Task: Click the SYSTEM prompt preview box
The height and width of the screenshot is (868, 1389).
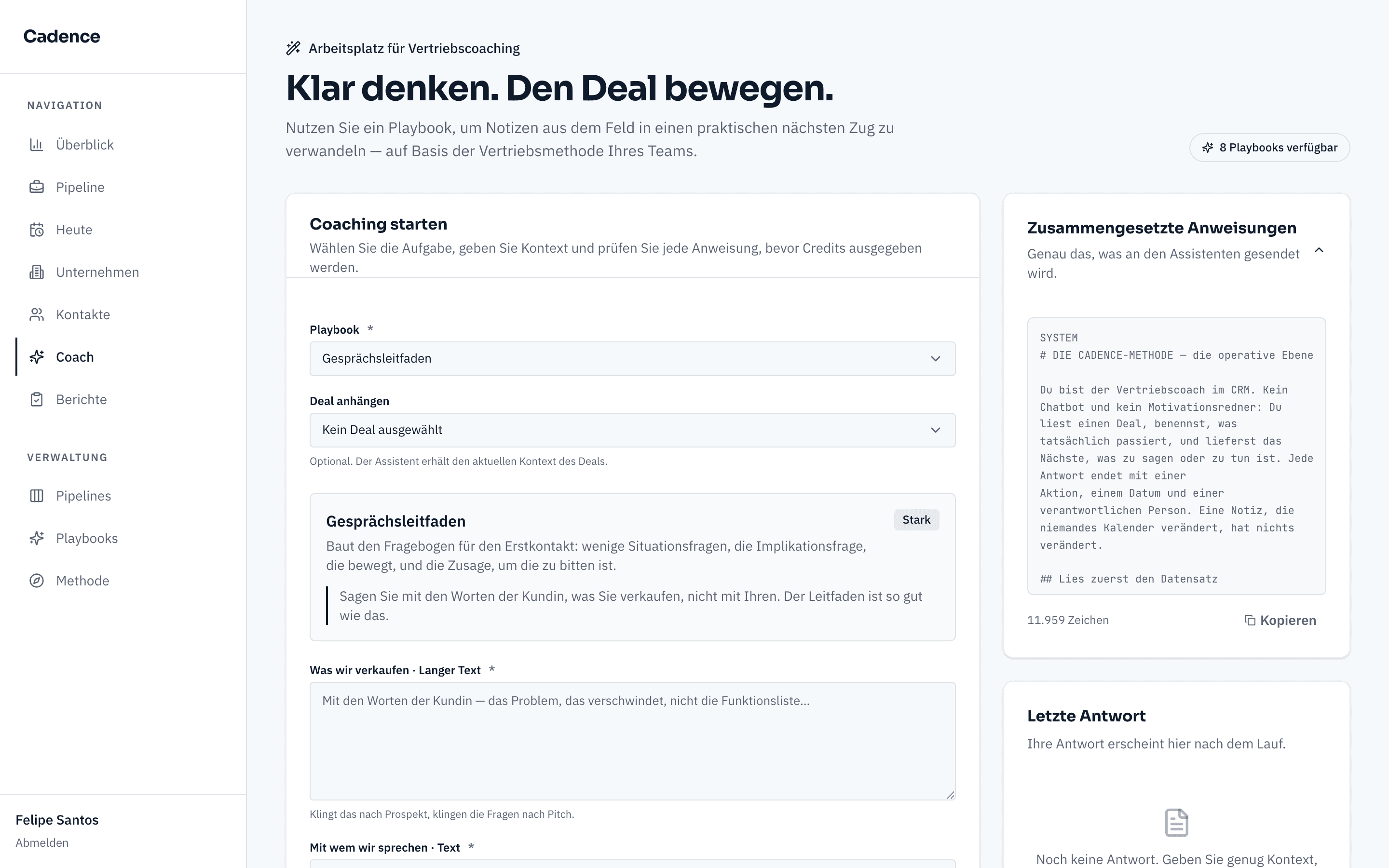Action: [1177, 456]
